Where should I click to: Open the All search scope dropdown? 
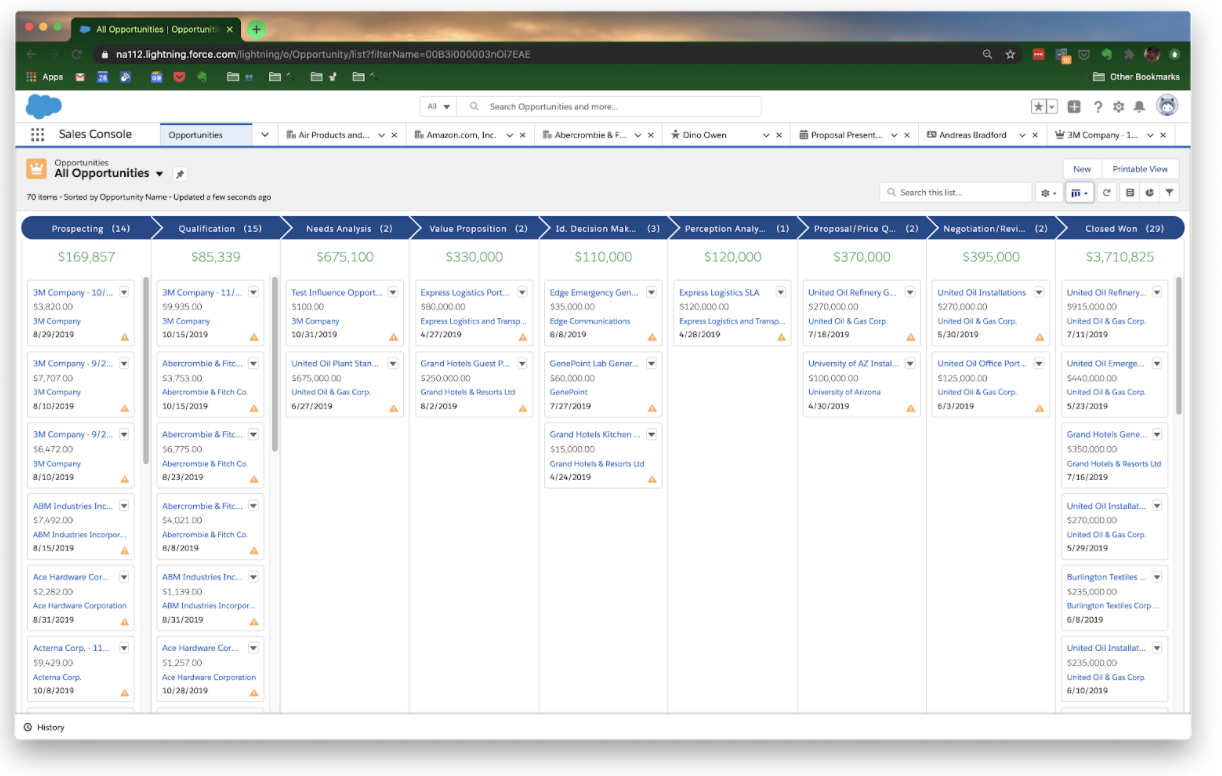coord(439,106)
